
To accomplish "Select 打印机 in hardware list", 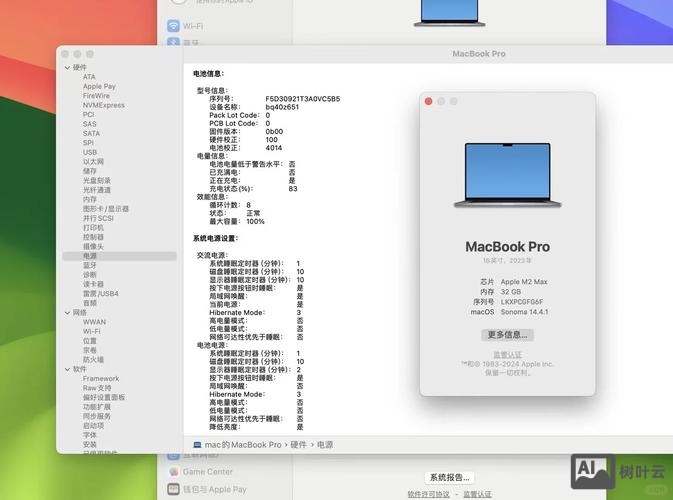I will [x=93, y=228].
